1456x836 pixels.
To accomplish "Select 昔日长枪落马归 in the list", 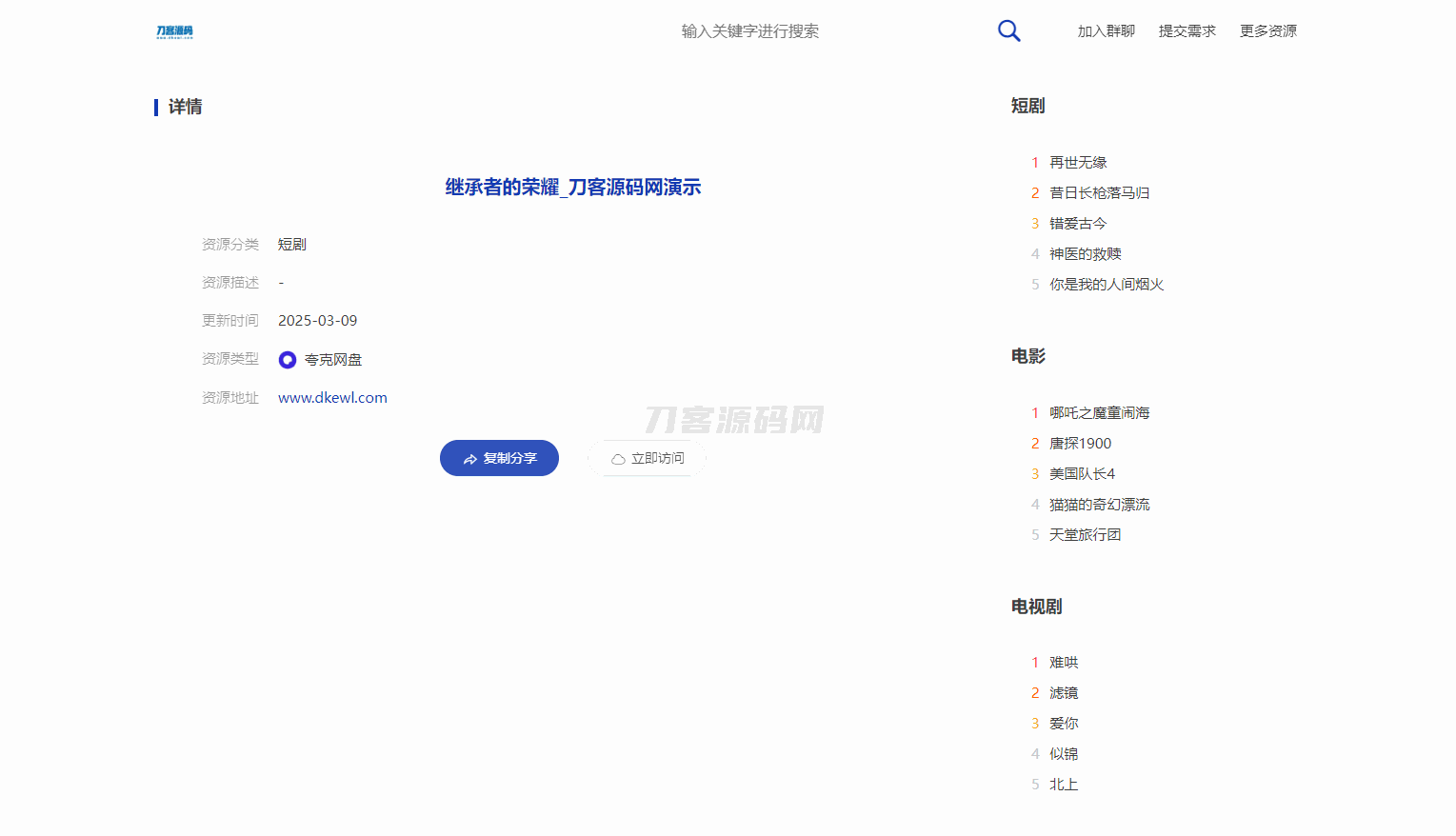I will [x=1099, y=193].
